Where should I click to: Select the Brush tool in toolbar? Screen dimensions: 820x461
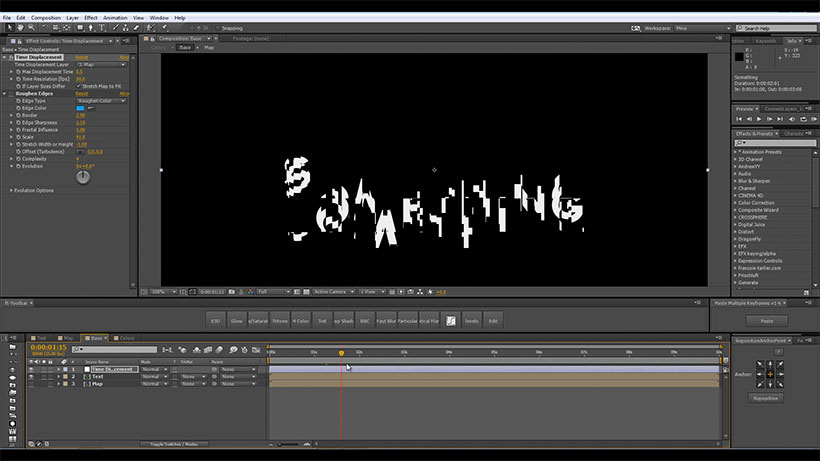116,28
